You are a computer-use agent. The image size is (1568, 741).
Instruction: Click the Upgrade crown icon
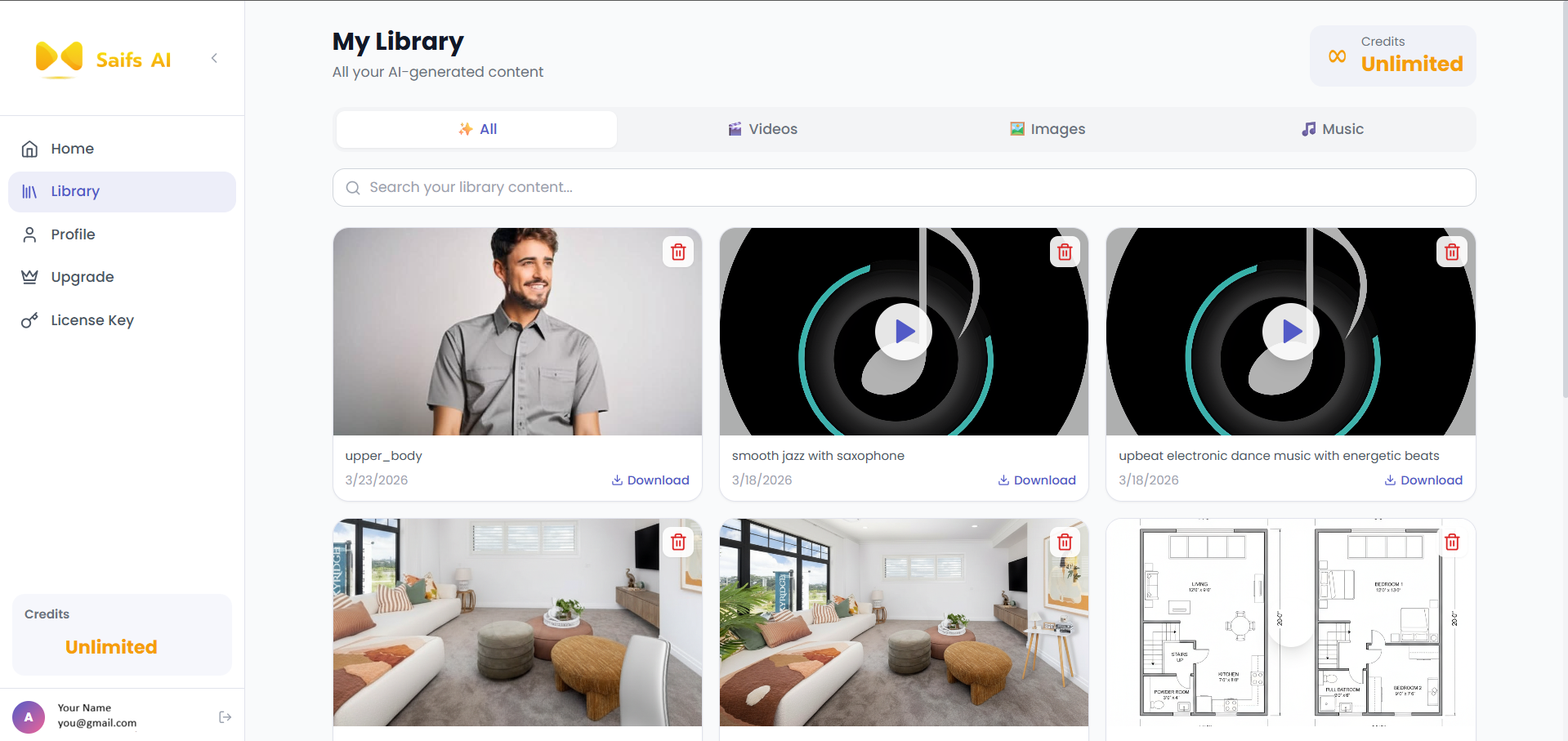click(29, 277)
